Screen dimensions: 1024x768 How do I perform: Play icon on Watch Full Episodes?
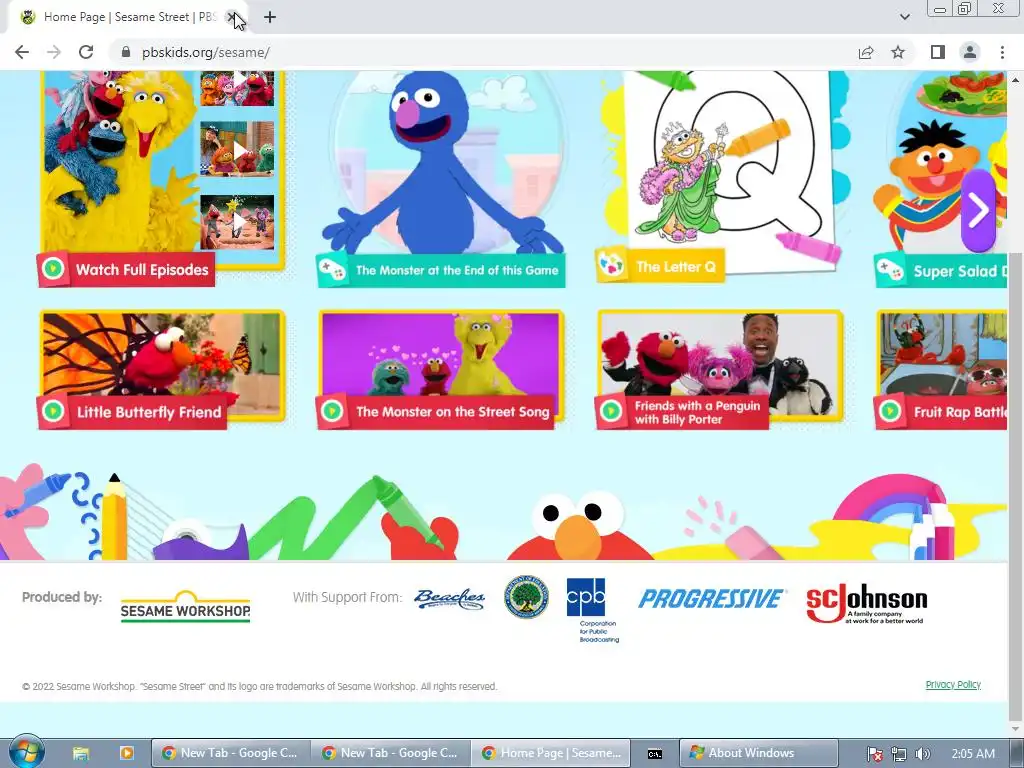click(x=53, y=268)
